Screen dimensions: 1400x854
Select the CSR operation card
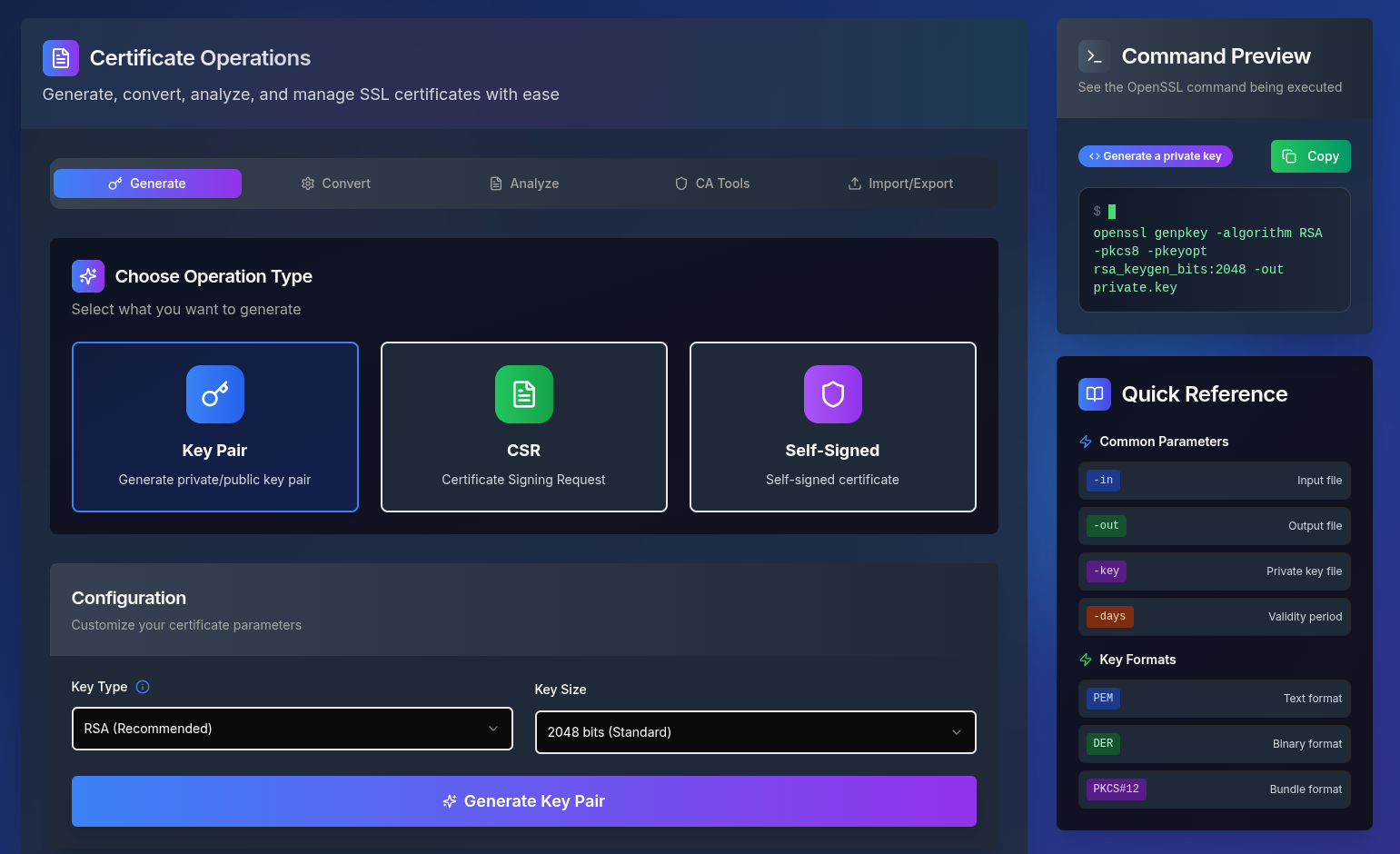[523, 427]
